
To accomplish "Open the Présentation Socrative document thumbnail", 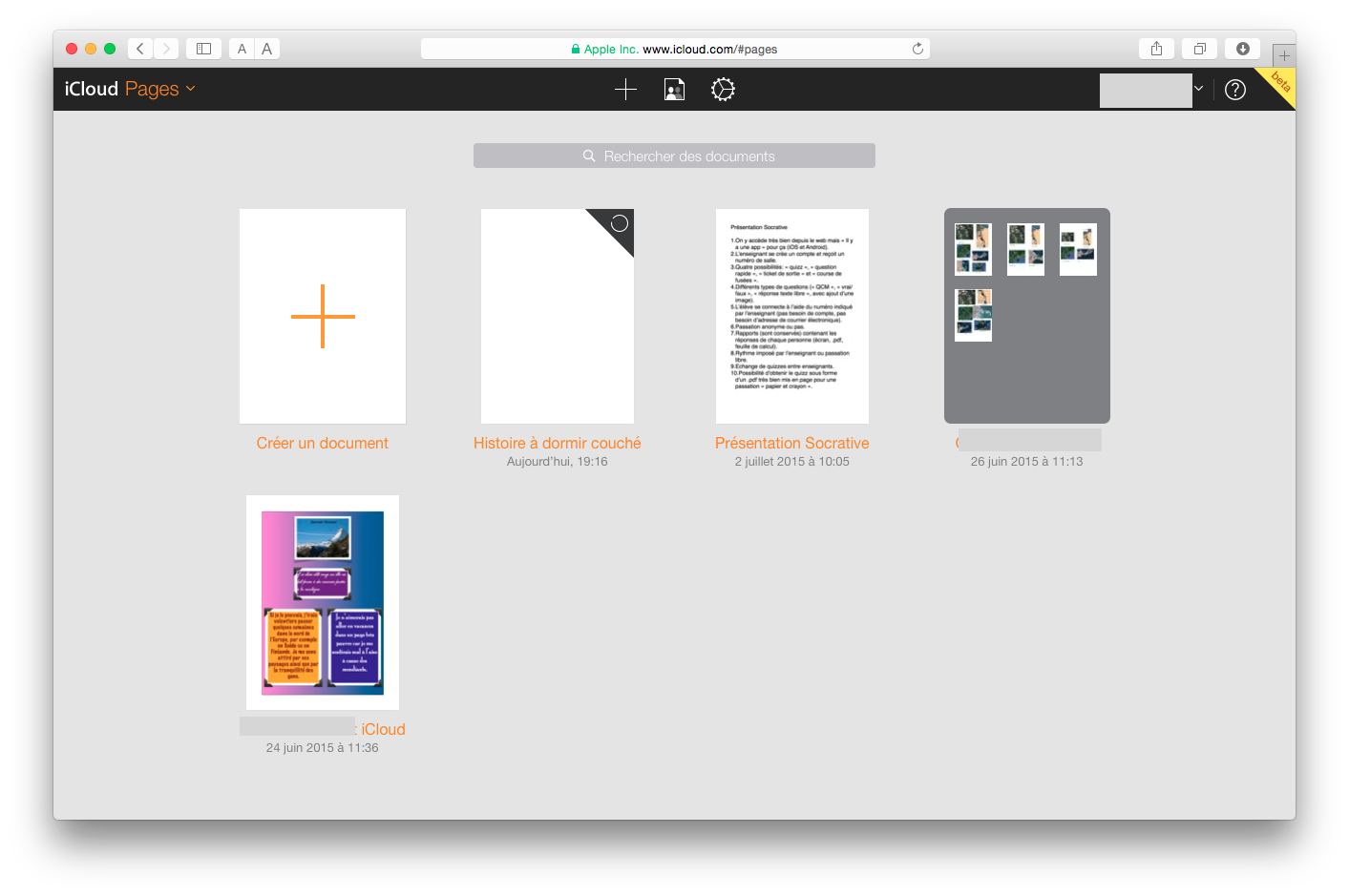I will coord(791,317).
